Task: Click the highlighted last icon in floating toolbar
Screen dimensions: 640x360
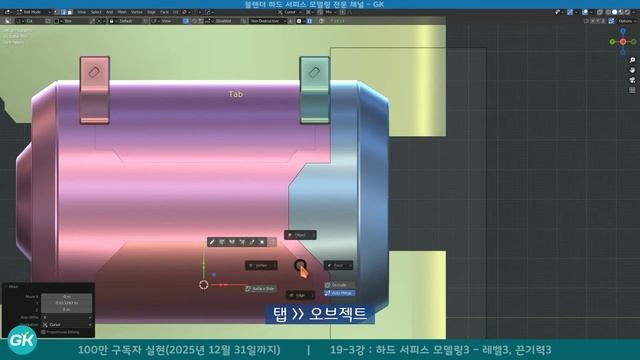Action: [272, 242]
